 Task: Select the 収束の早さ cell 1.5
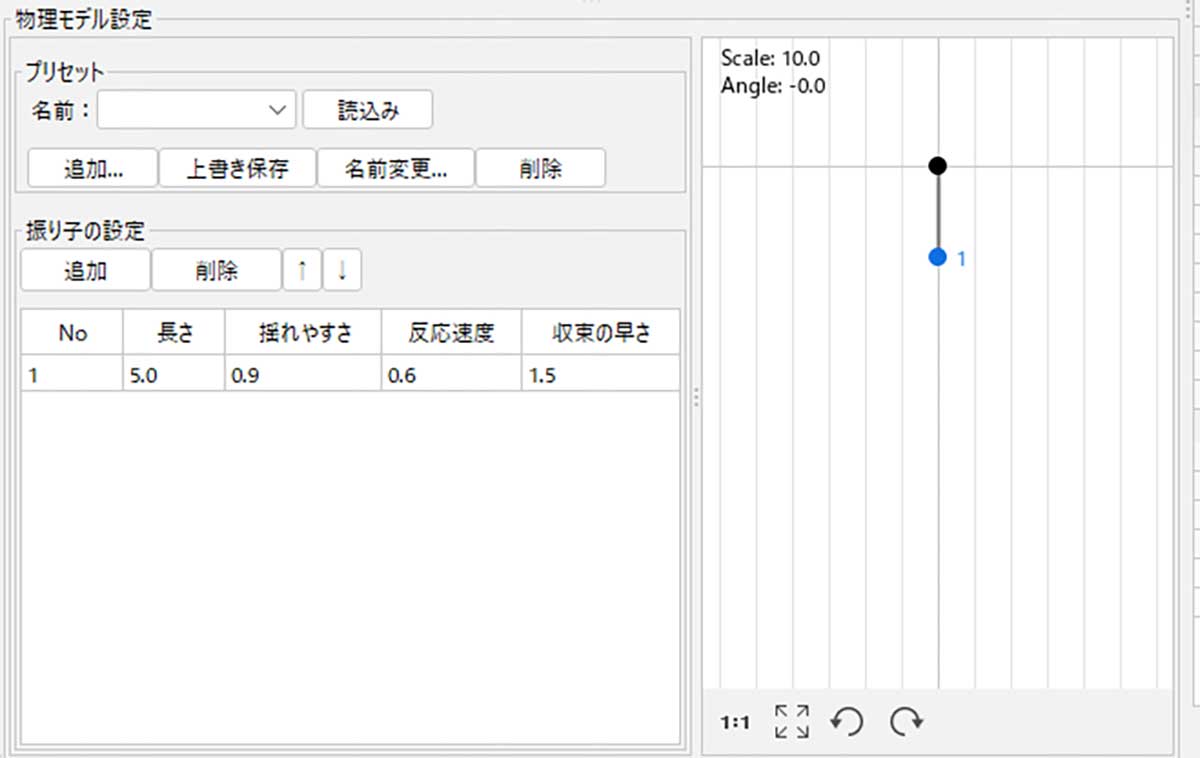click(x=601, y=374)
